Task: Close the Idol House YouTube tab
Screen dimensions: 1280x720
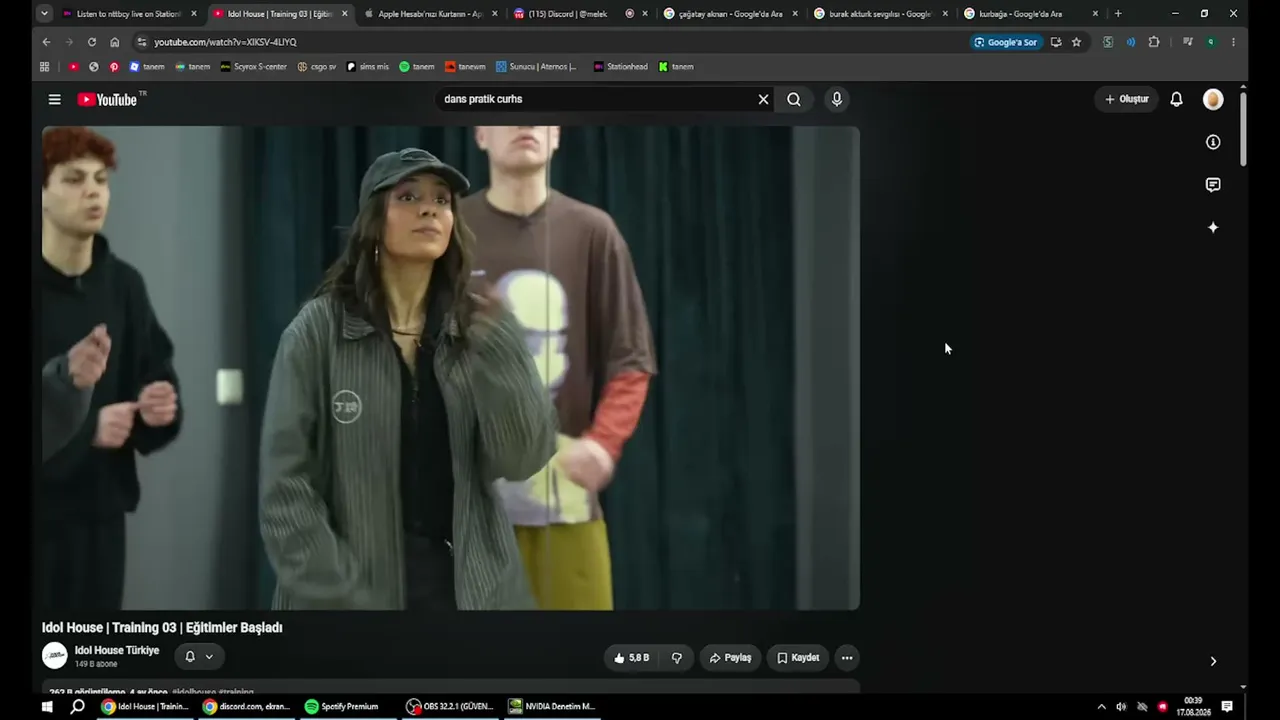Action: 345,14
